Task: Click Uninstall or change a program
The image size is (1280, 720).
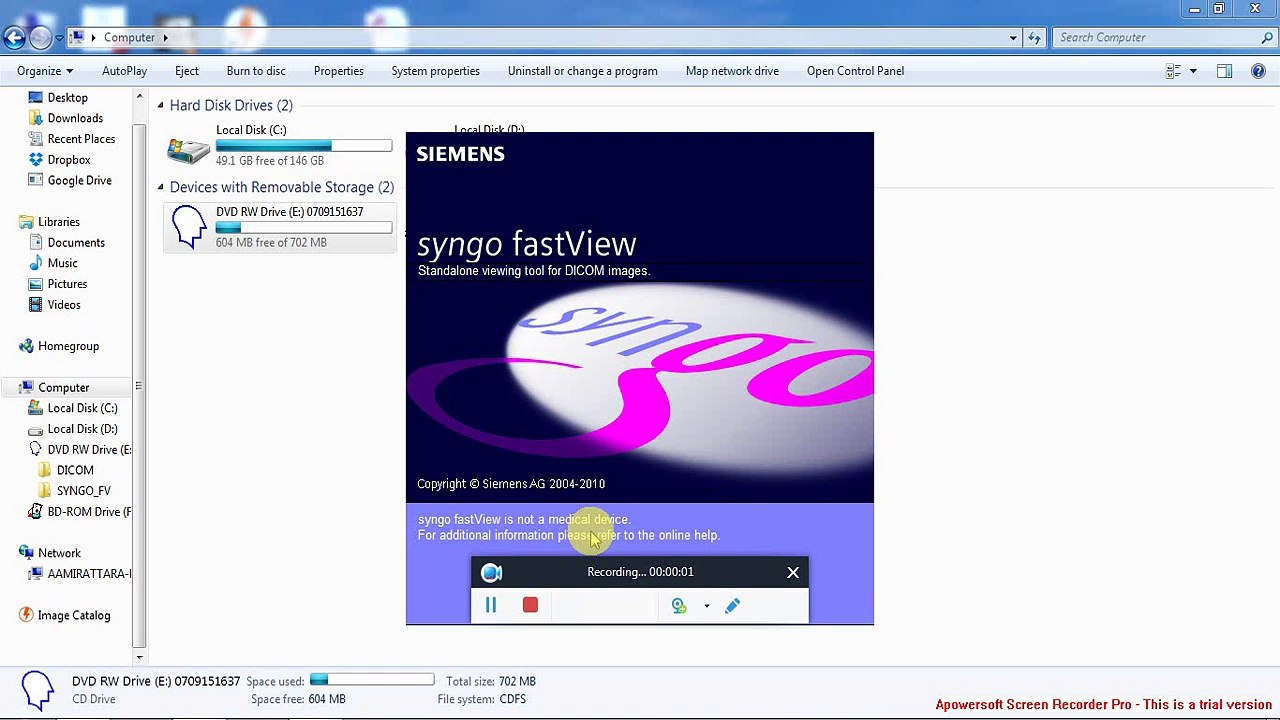Action: pyautogui.click(x=582, y=71)
